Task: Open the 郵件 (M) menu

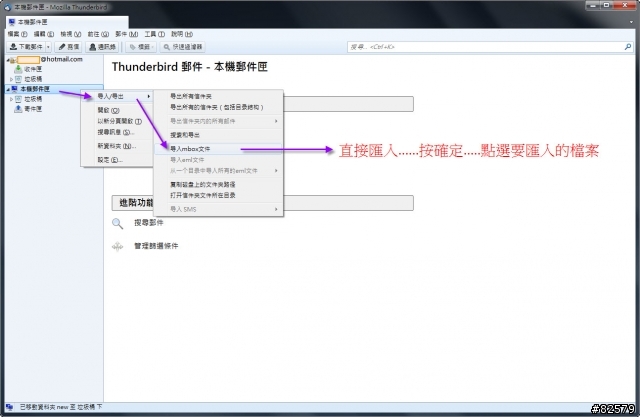Action: pyautogui.click(x=127, y=34)
